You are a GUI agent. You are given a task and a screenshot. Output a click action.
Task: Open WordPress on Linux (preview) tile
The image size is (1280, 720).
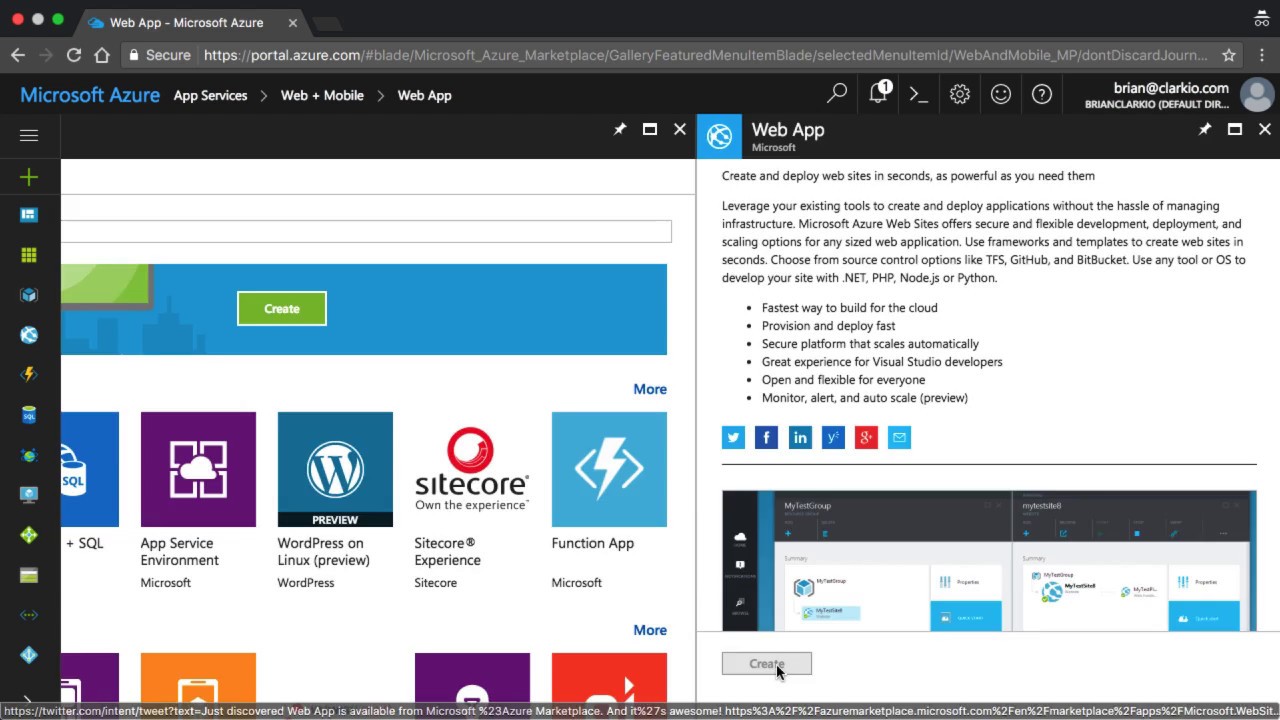tap(335, 500)
